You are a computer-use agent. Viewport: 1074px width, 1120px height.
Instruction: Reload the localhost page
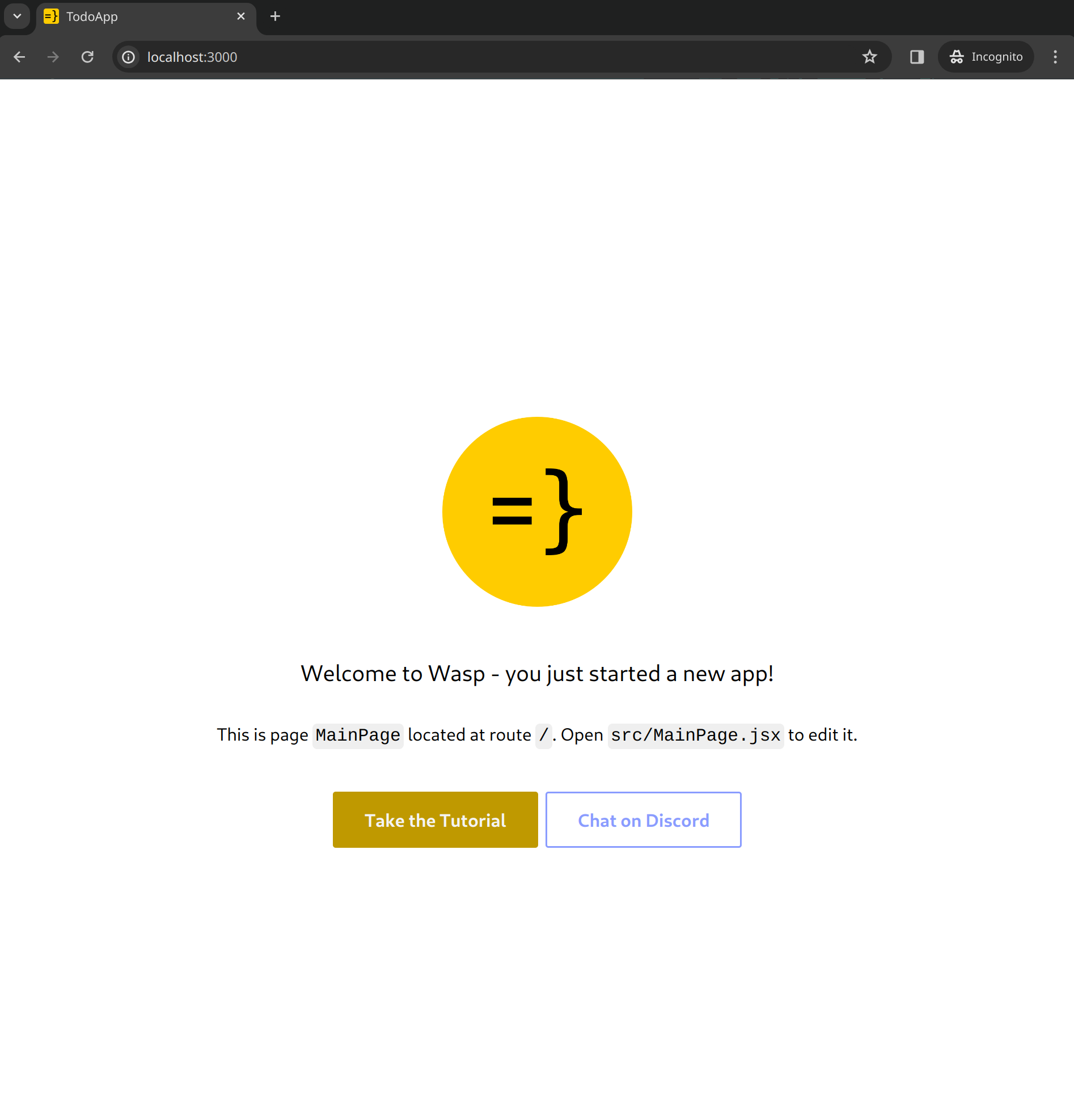[x=87, y=57]
